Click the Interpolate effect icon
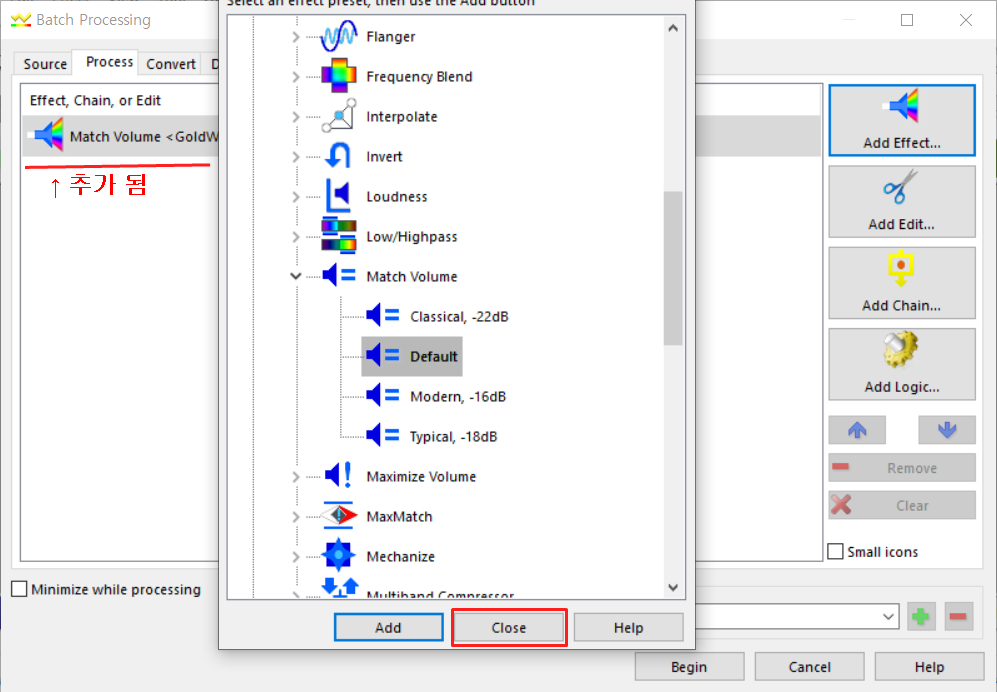 click(x=338, y=116)
